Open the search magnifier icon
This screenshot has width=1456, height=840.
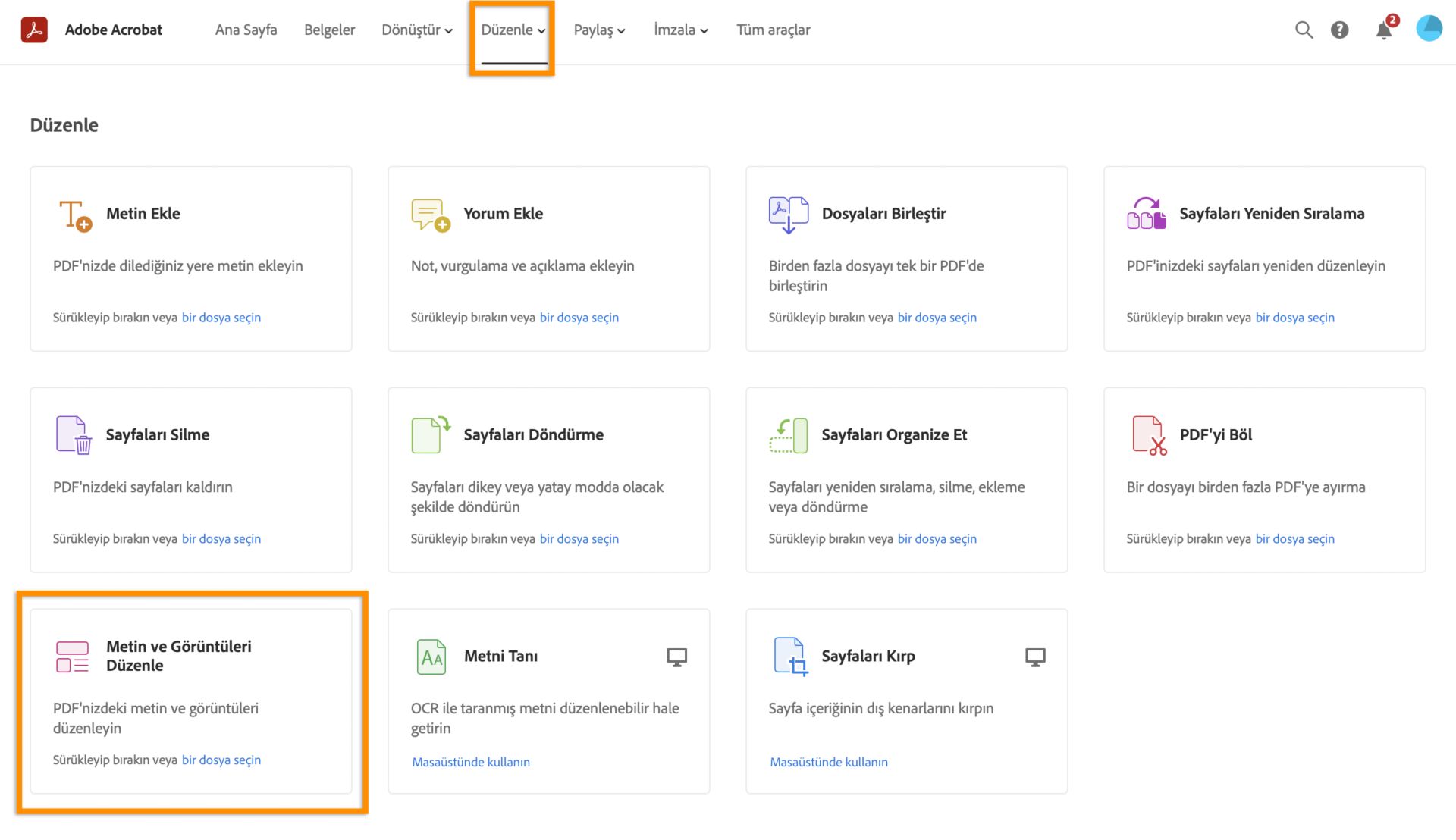click(x=1304, y=30)
